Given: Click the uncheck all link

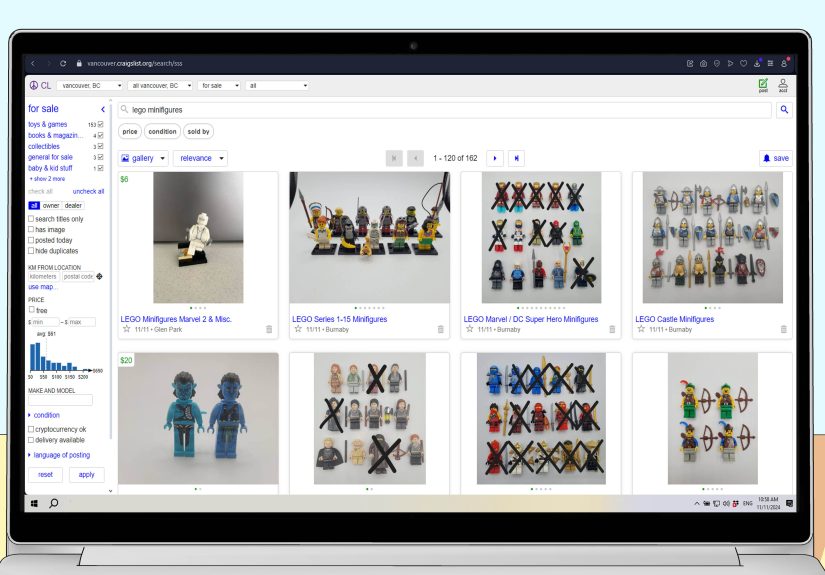Looking at the screenshot, I should pyautogui.click(x=88, y=191).
